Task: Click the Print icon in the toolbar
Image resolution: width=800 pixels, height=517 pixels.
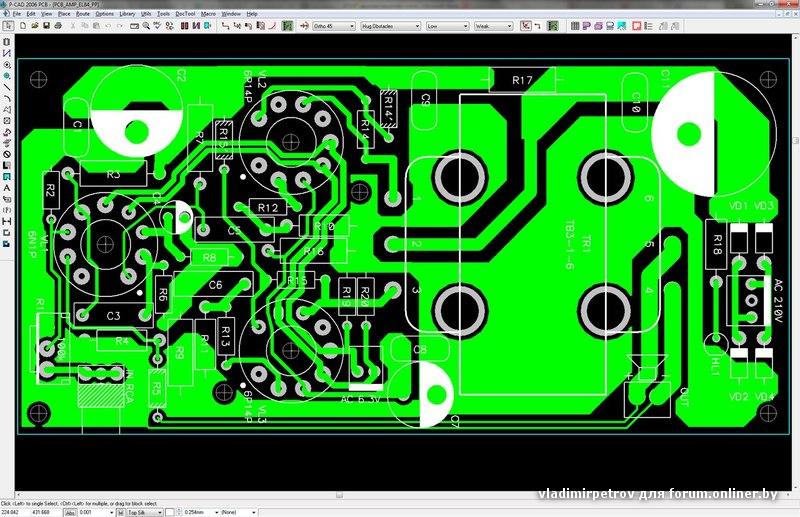Action: tap(58, 26)
